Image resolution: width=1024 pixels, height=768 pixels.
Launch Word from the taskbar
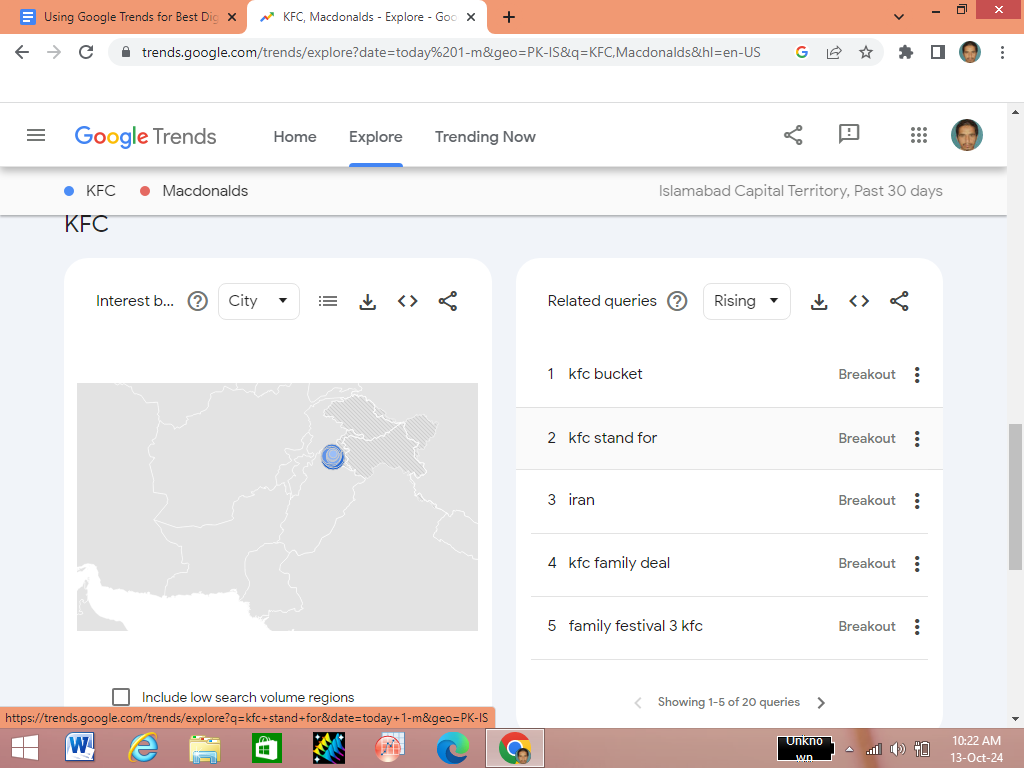tap(80, 748)
